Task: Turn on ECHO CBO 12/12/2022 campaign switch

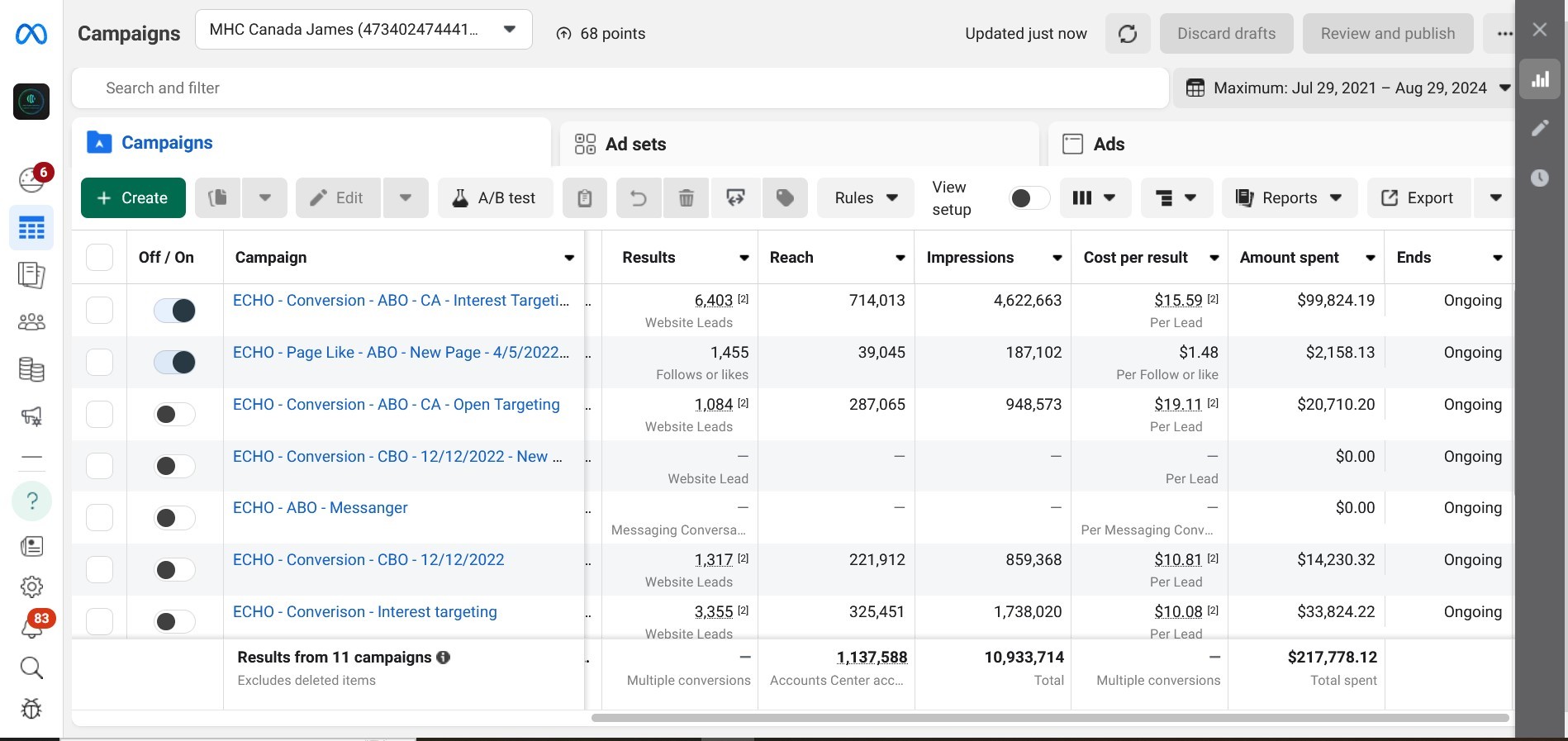Action: click(175, 570)
